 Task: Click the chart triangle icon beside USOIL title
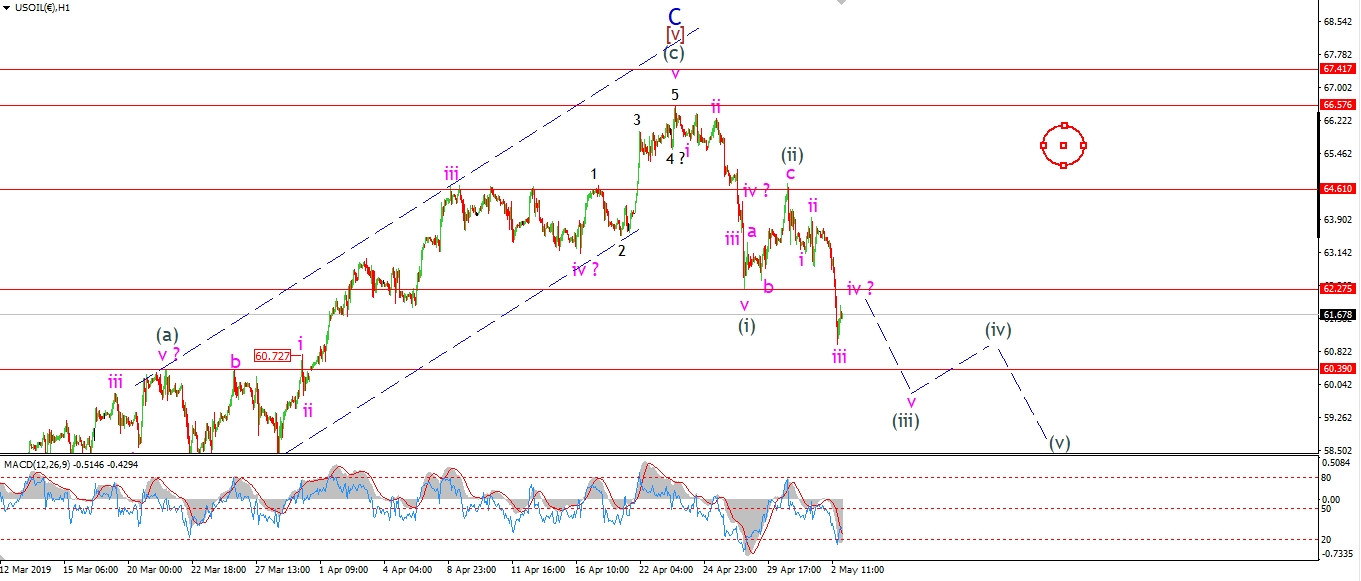point(6,7)
